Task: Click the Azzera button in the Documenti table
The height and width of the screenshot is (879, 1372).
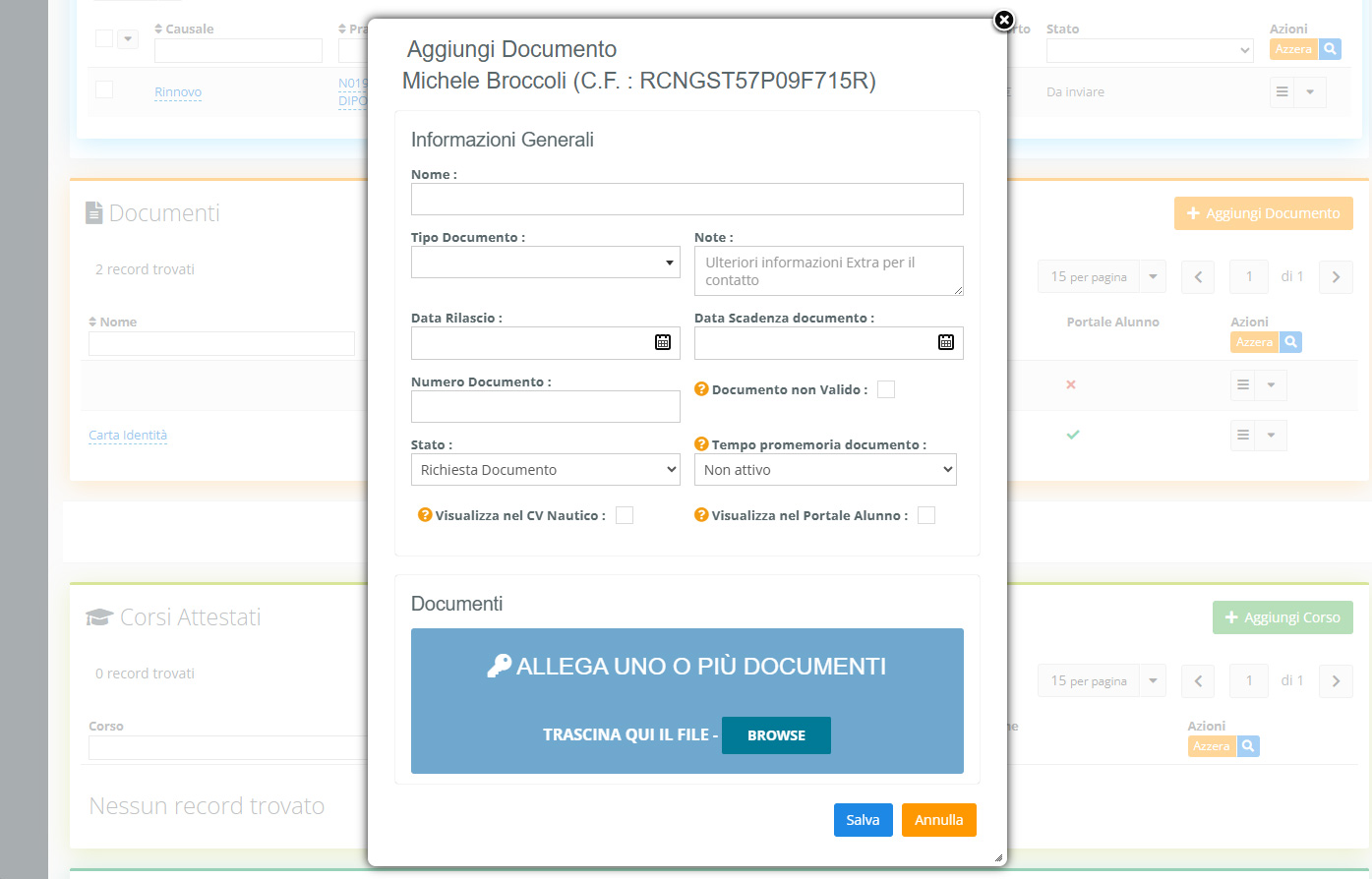Action: 1255,342
